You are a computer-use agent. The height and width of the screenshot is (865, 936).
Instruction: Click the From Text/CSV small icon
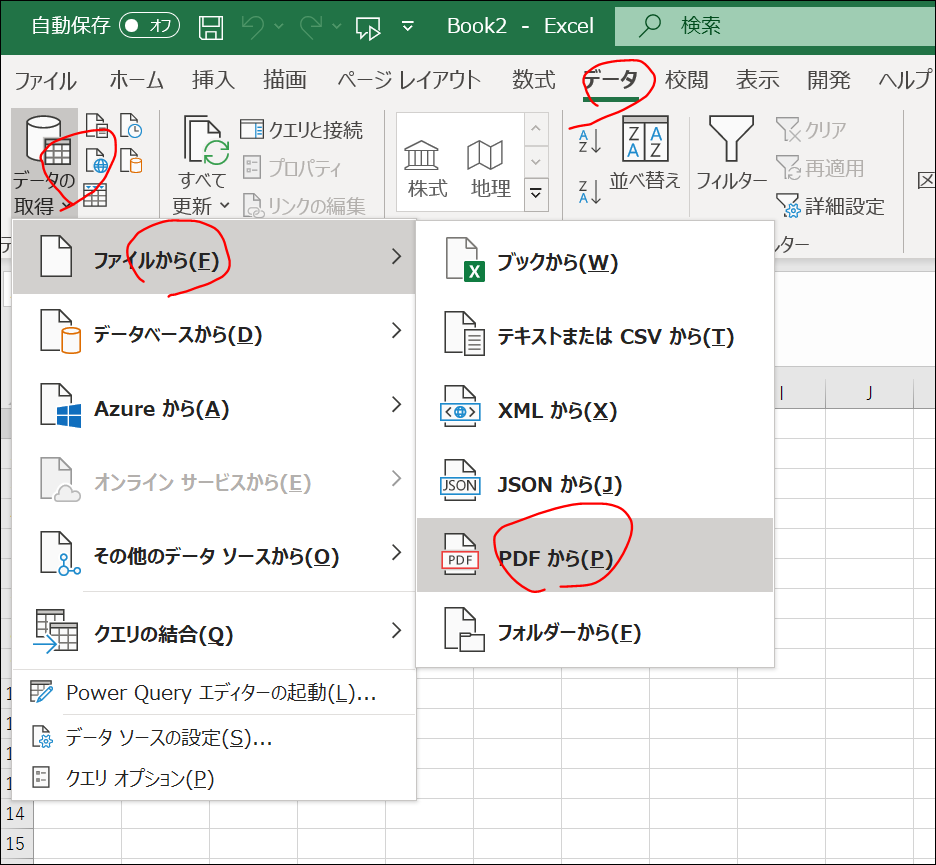click(97, 125)
